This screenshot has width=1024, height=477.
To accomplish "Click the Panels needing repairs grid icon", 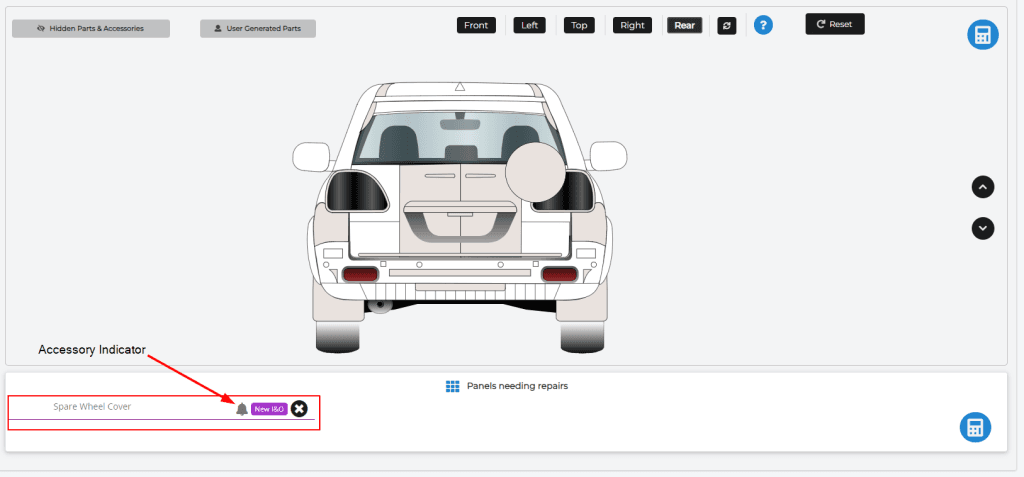I will 452,386.
